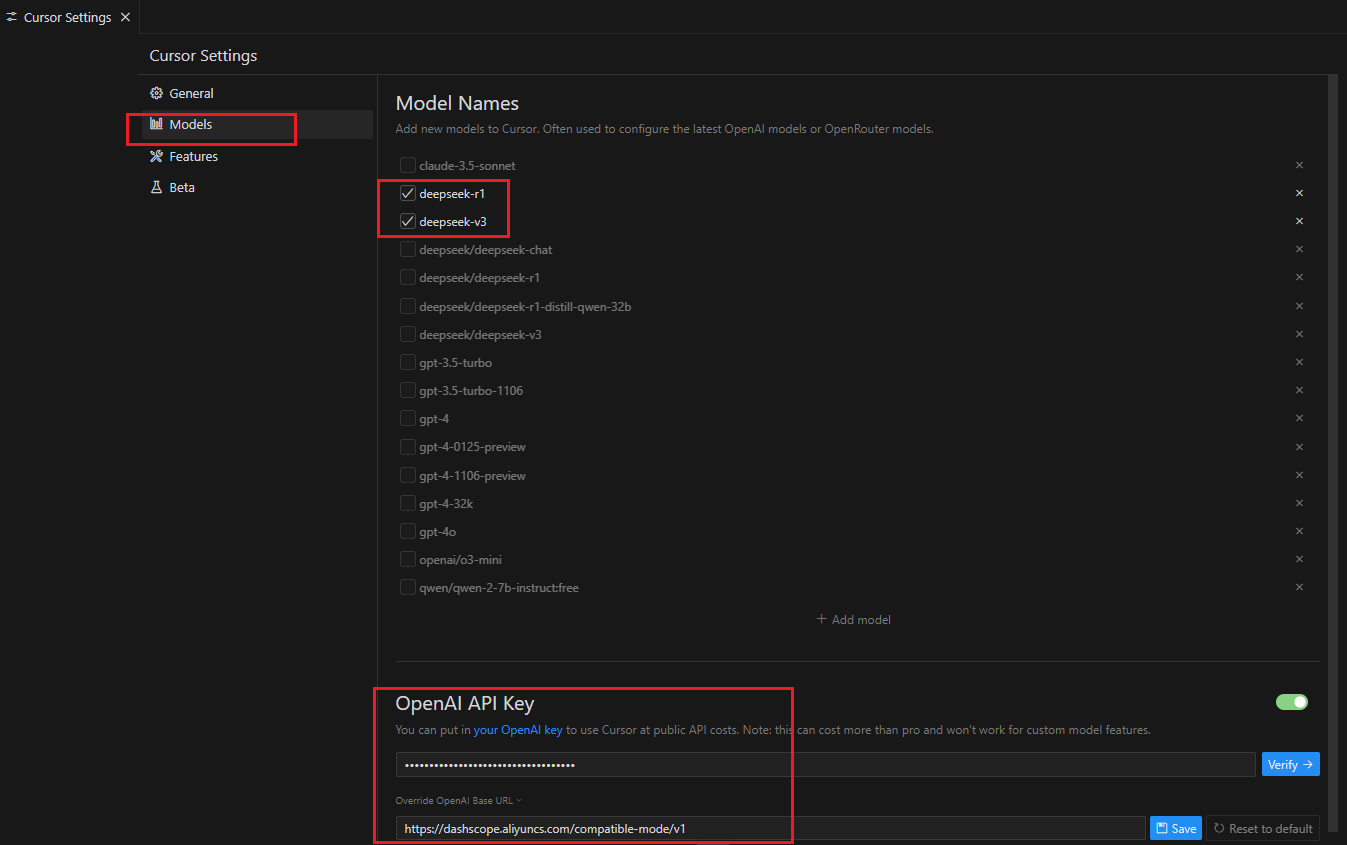Remove the claude-3.5-sonnet model with its X icon
Image resolution: width=1347 pixels, height=845 pixels.
pyautogui.click(x=1299, y=165)
